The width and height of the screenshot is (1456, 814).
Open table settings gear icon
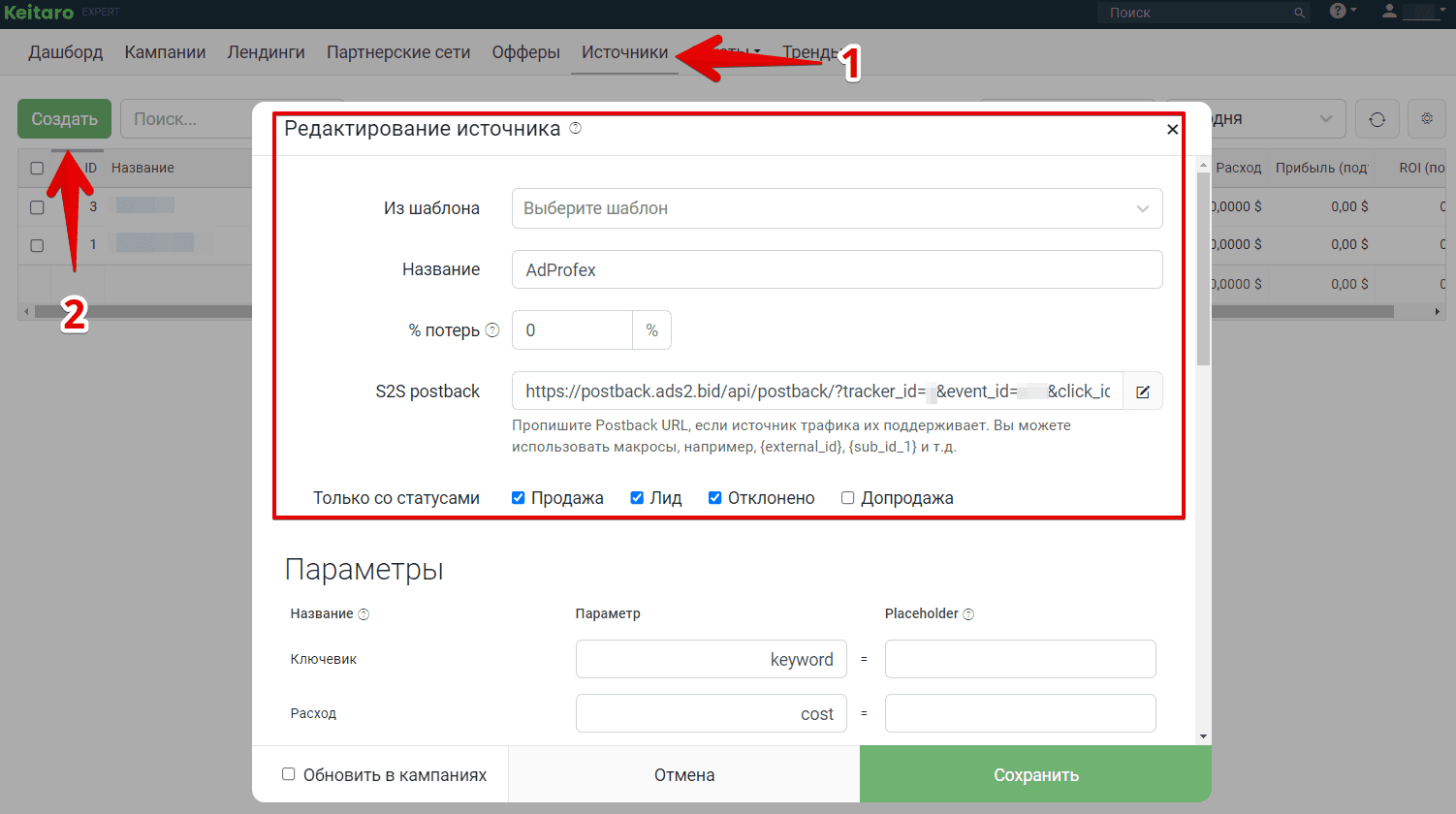click(x=1427, y=118)
